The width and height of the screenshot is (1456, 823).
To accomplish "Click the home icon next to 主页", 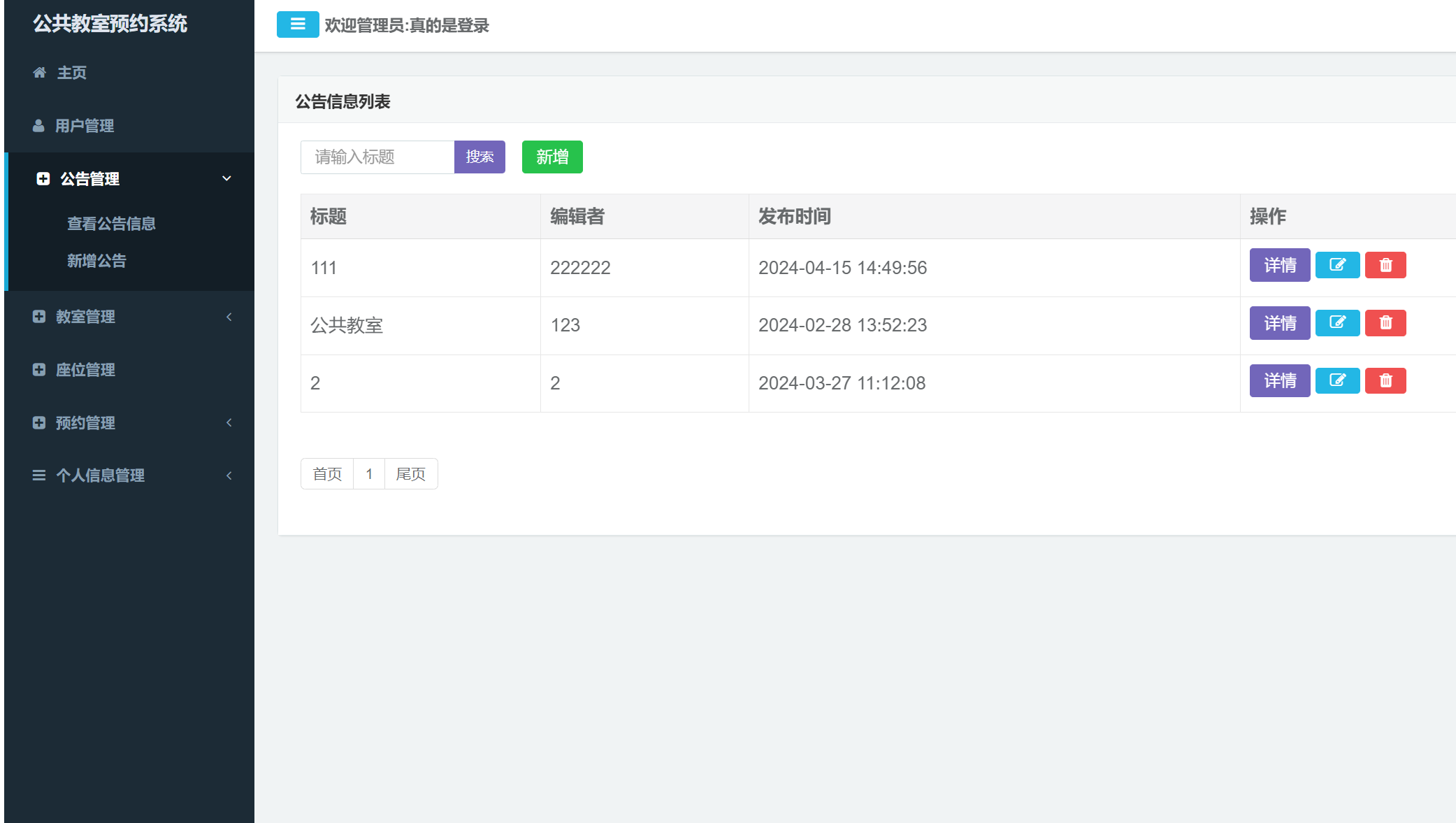I will [39, 73].
